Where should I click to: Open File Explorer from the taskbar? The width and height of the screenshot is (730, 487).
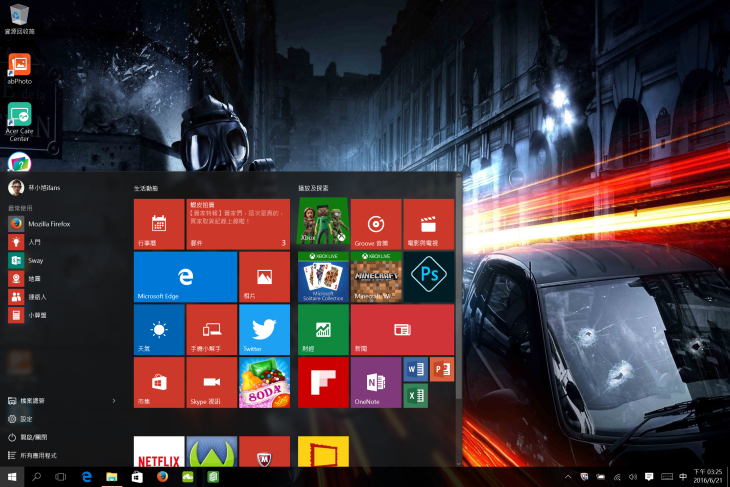click(112, 477)
